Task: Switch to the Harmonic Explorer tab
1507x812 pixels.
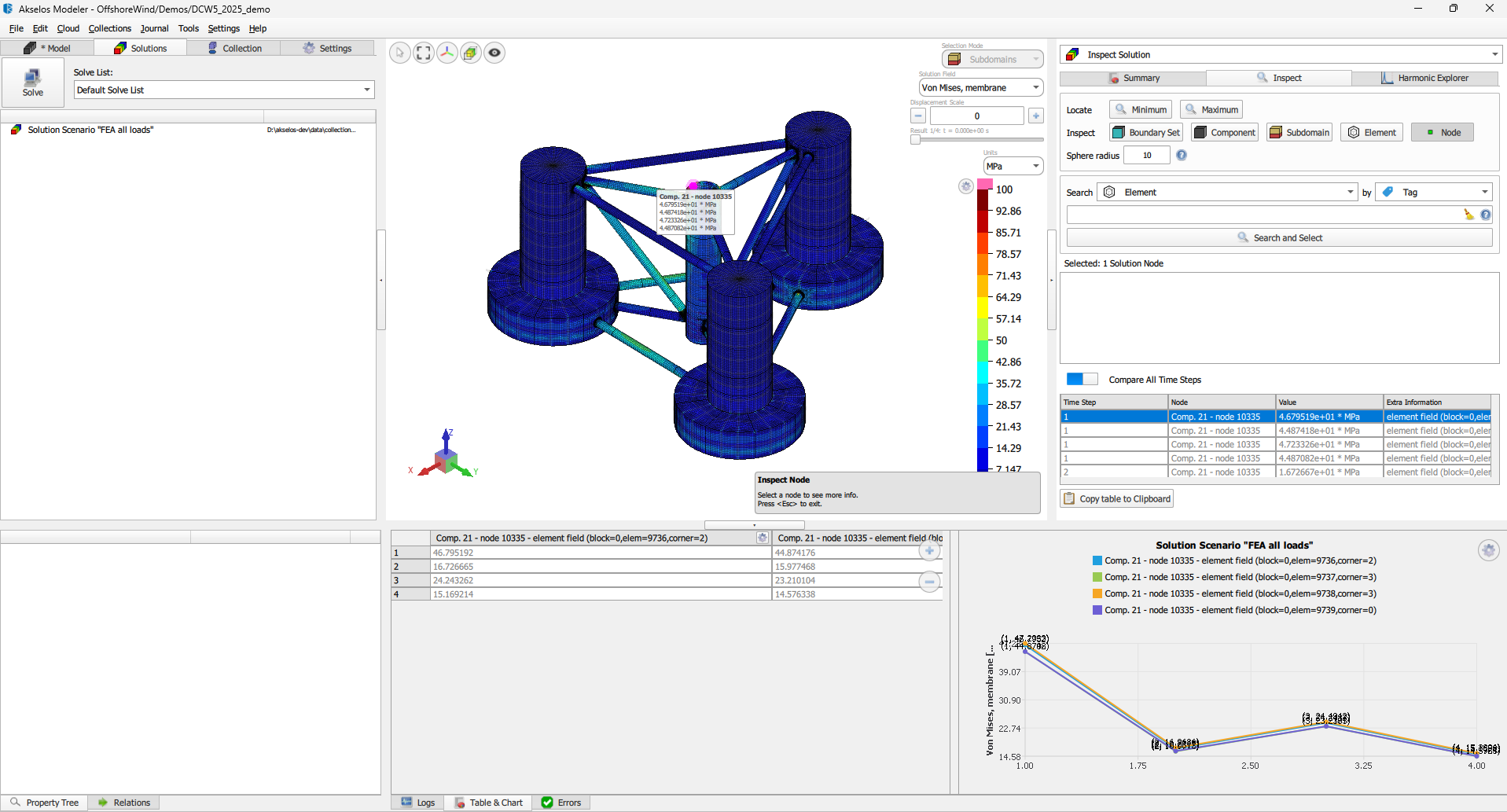Action: 1424,78
